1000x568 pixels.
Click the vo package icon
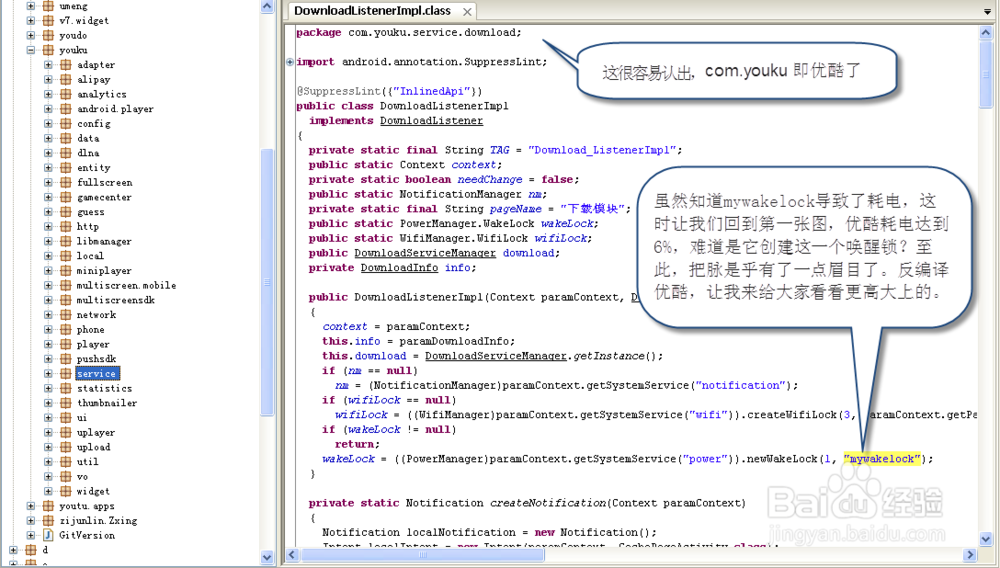click(66, 476)
